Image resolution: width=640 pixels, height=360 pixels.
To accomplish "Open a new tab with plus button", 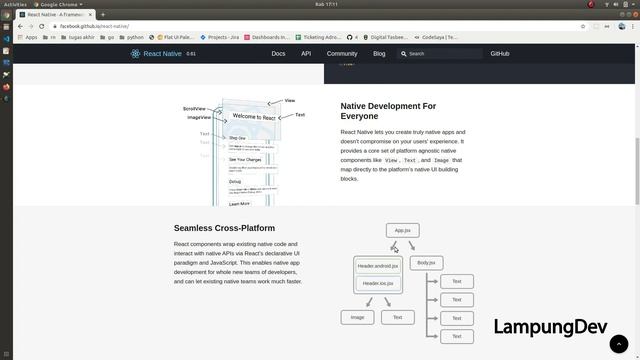I will pos(103,15).
